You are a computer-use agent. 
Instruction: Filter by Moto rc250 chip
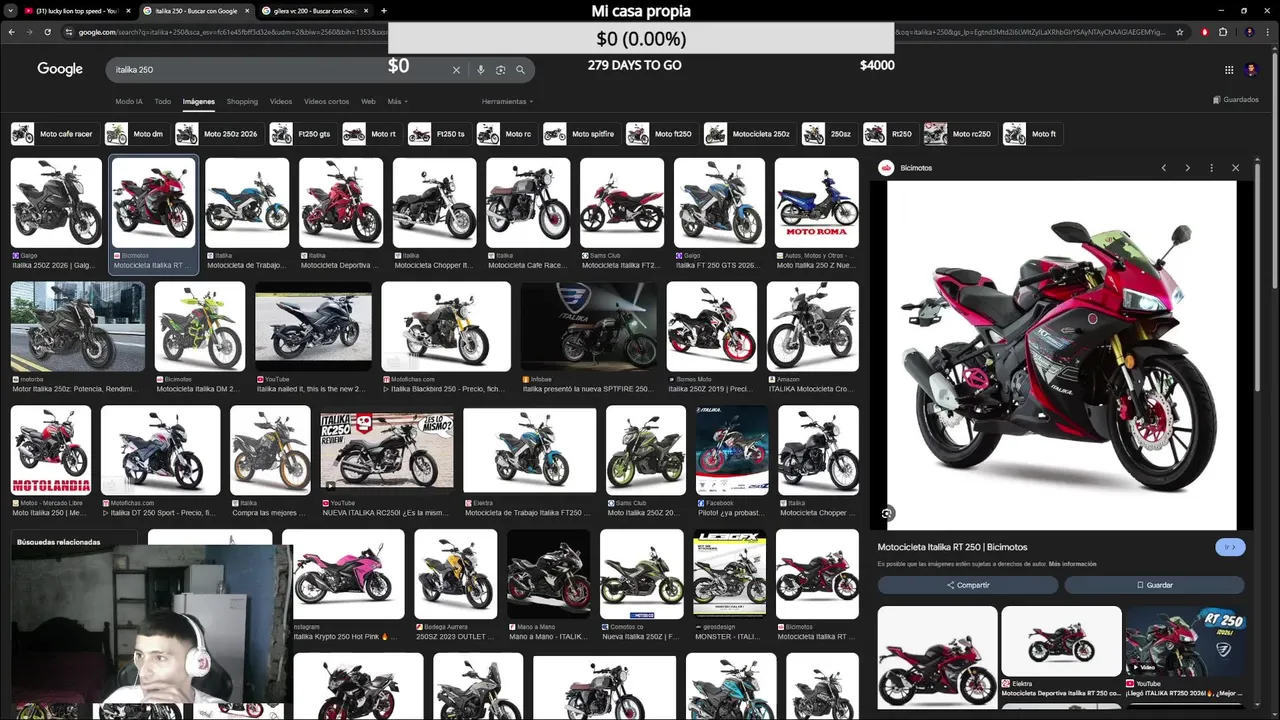960,134
